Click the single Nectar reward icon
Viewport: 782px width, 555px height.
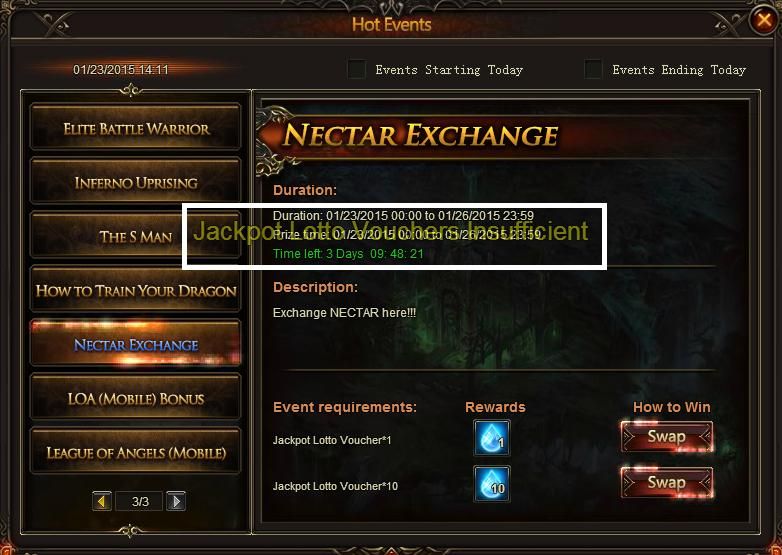492,438
